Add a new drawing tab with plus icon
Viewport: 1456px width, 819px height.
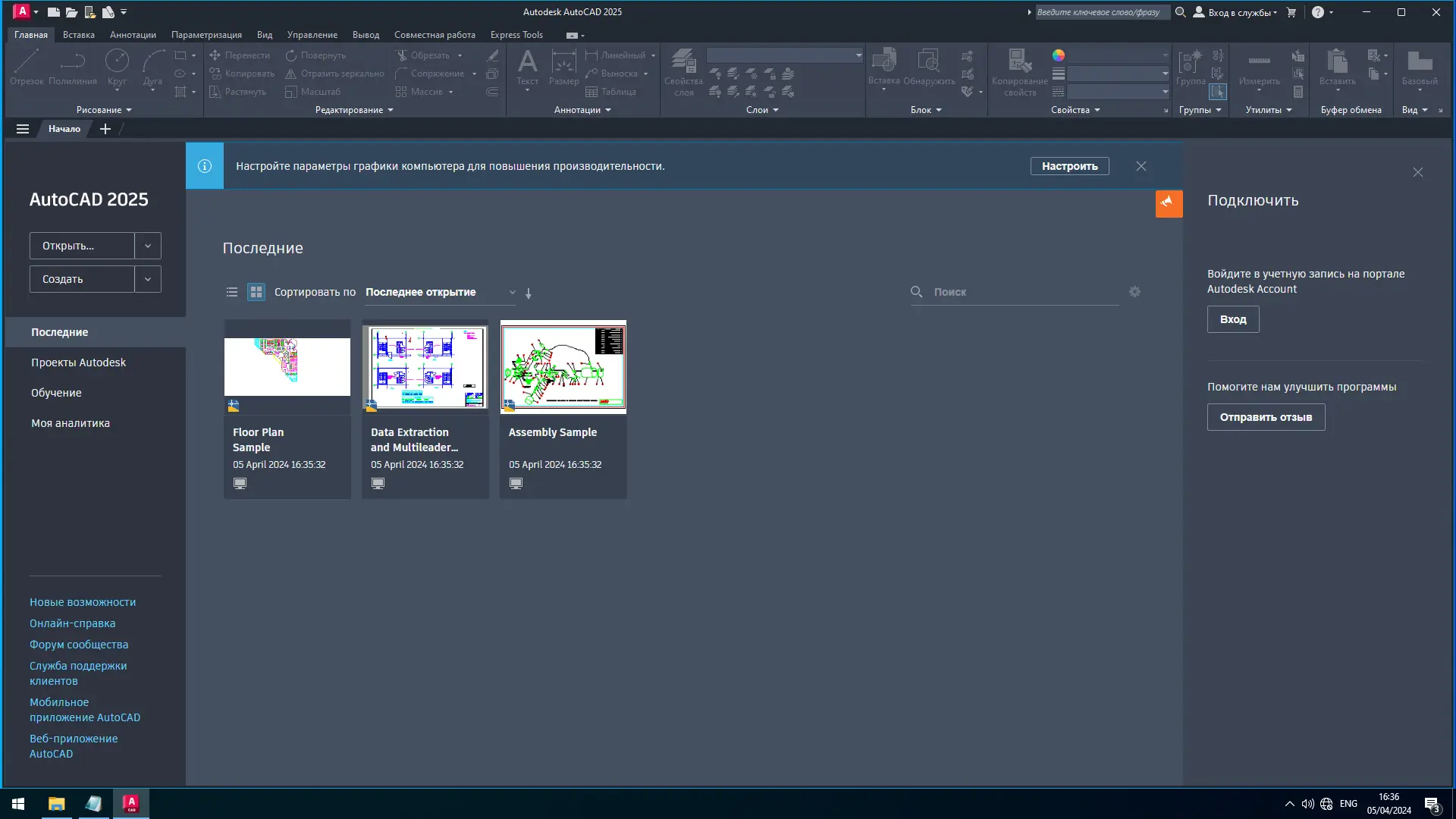click(105, 129)
